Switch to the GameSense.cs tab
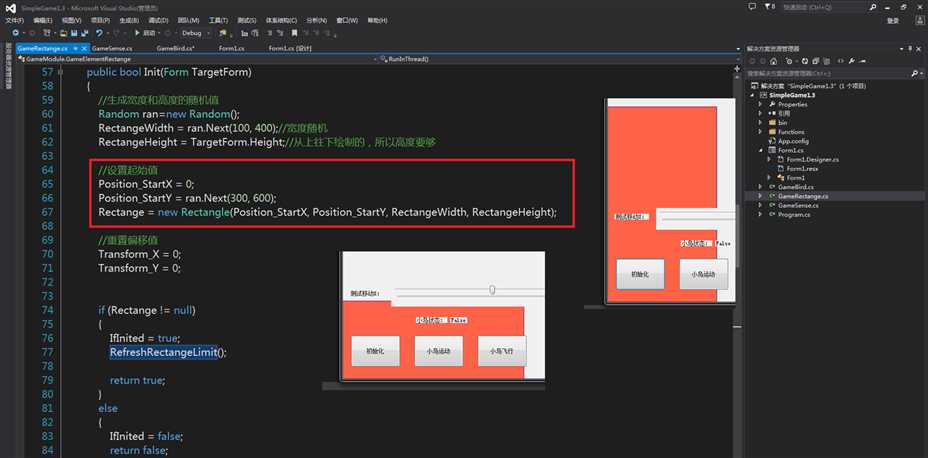 112,49
